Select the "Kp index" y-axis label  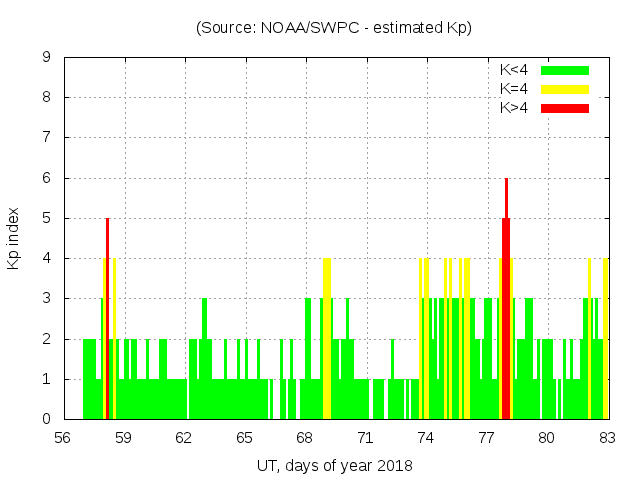pyautogui.click(x=14, y=238)
